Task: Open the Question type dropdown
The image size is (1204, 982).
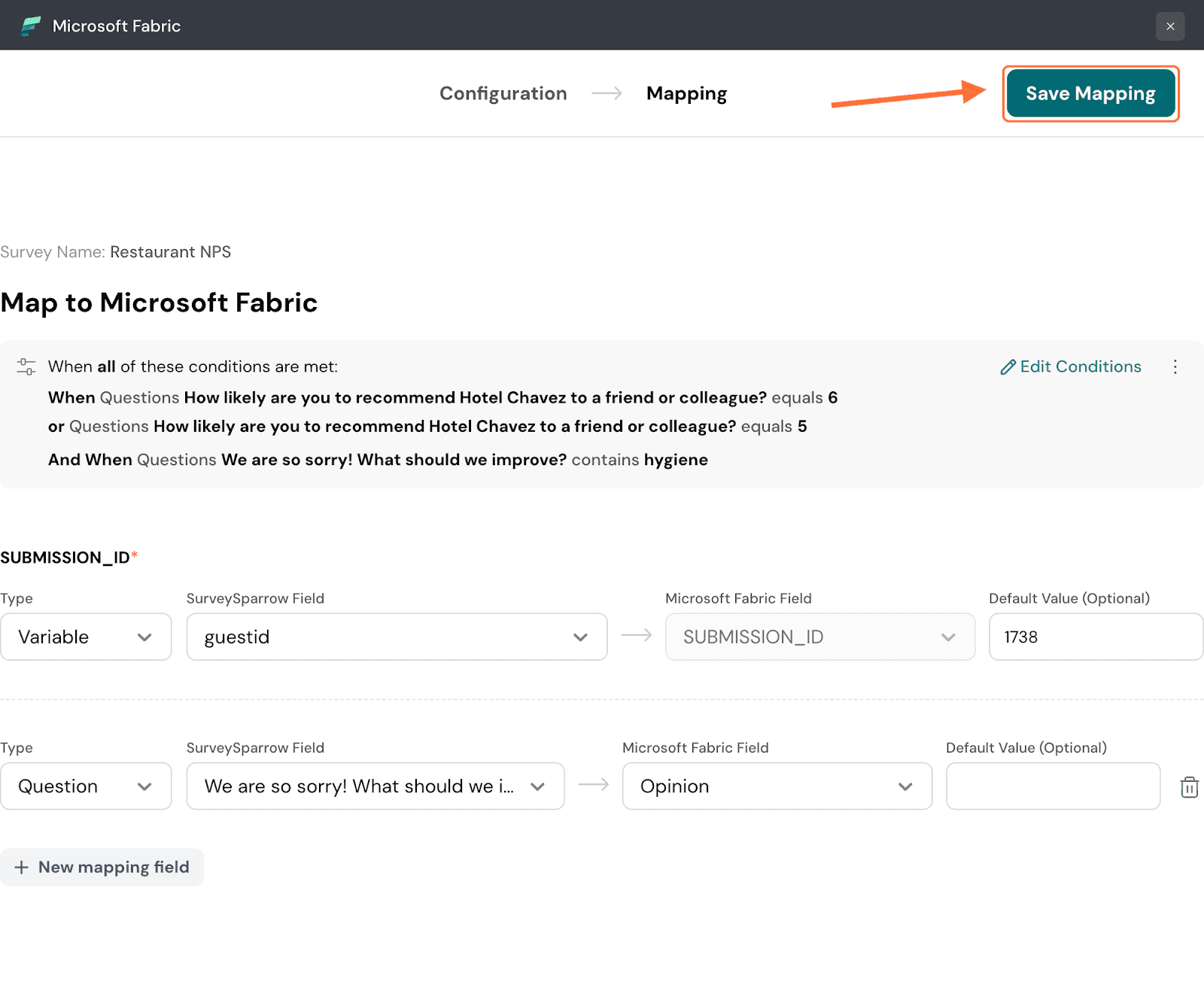Action: 86,786
